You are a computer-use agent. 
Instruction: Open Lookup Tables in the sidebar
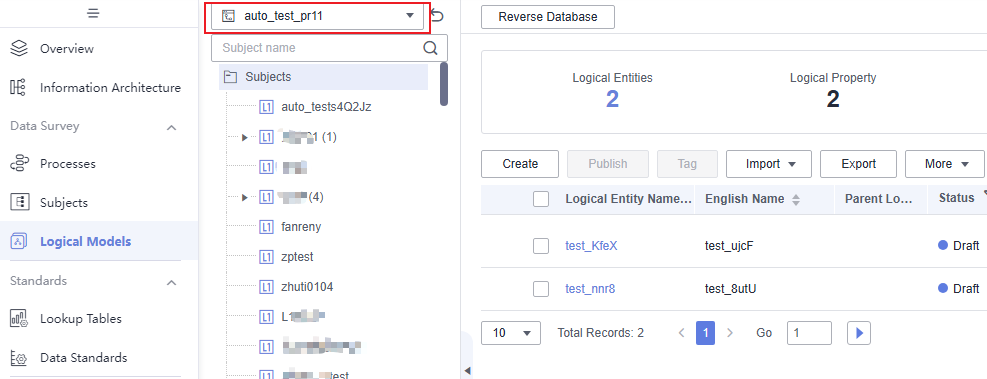click(81, 319)
